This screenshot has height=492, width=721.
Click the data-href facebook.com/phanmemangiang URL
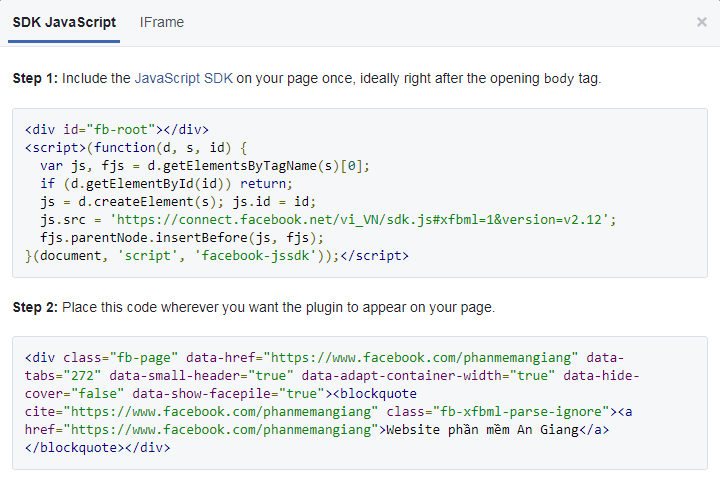(x=420, y=358)
